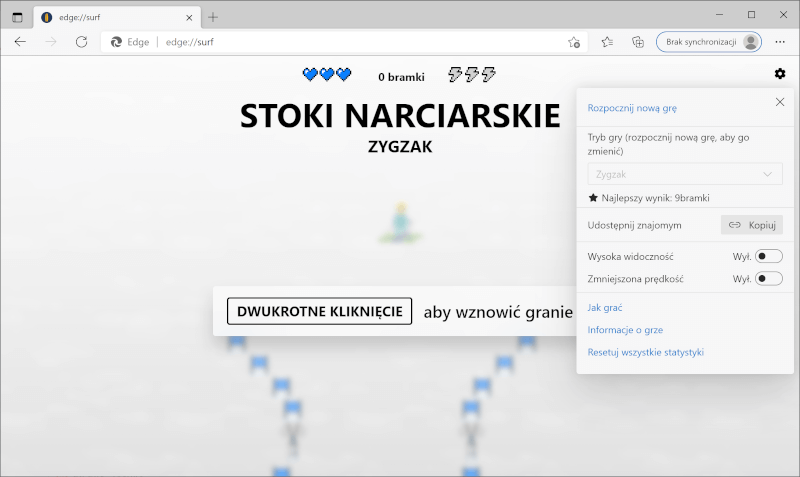The width and height of the screenshot is (800, 477).
Task: Expand the Zygzak game mode dropdown
Action: (x=685, y=174)
